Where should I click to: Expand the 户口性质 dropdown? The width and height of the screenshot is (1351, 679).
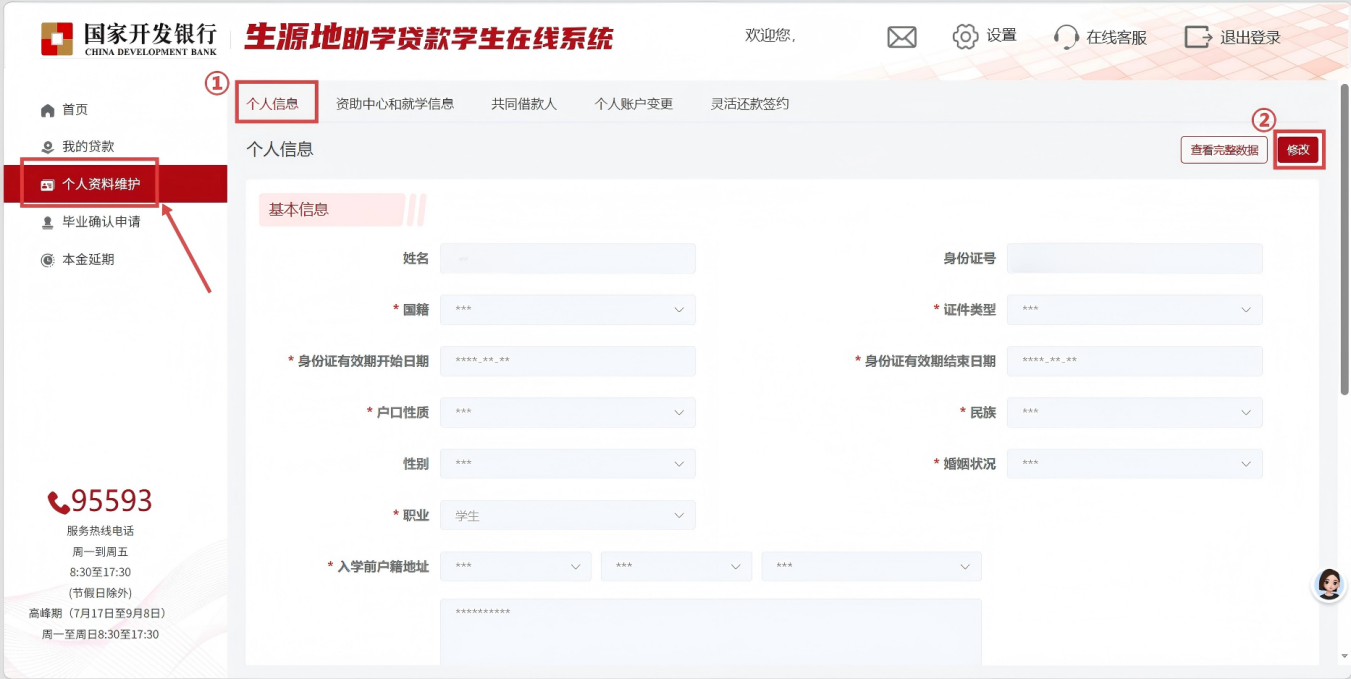coord(568,412)
